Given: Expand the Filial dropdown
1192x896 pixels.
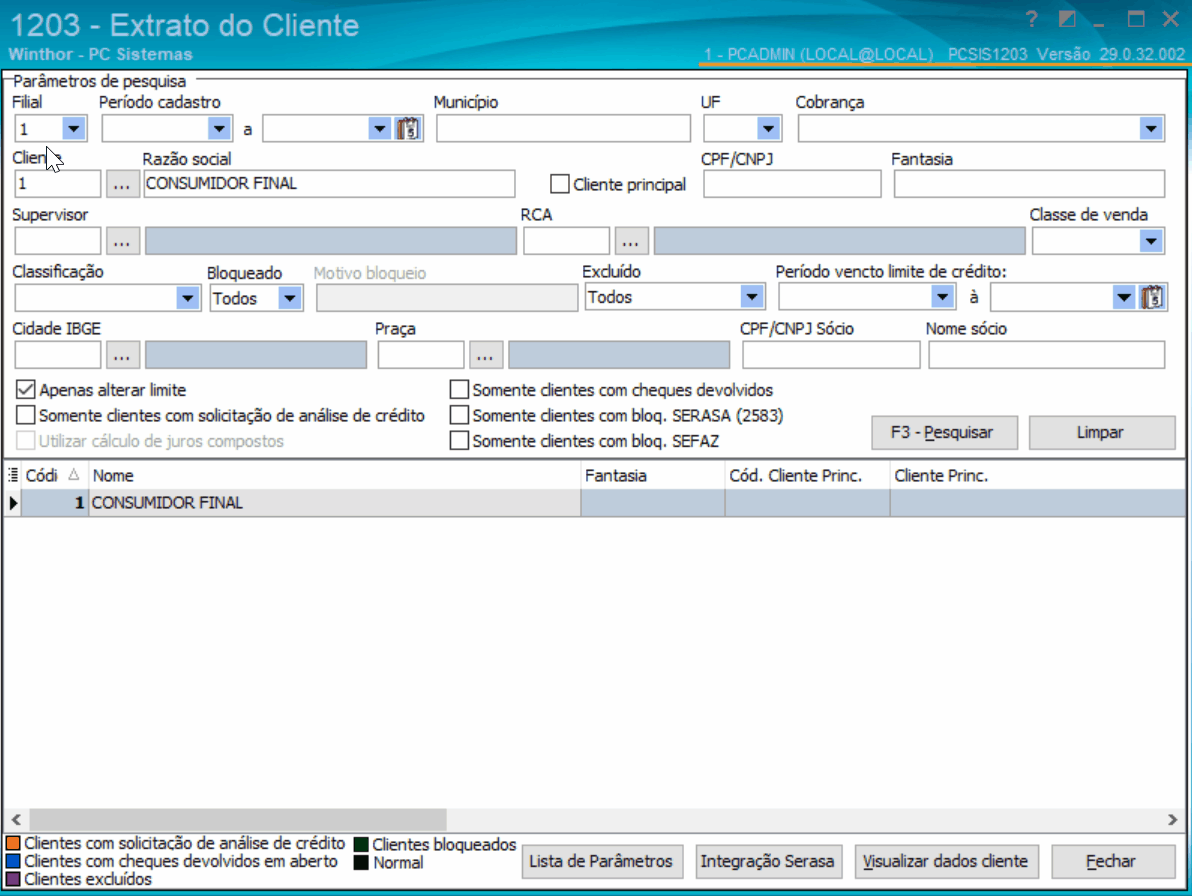Looking at the screenshot, I should (74, 128).
